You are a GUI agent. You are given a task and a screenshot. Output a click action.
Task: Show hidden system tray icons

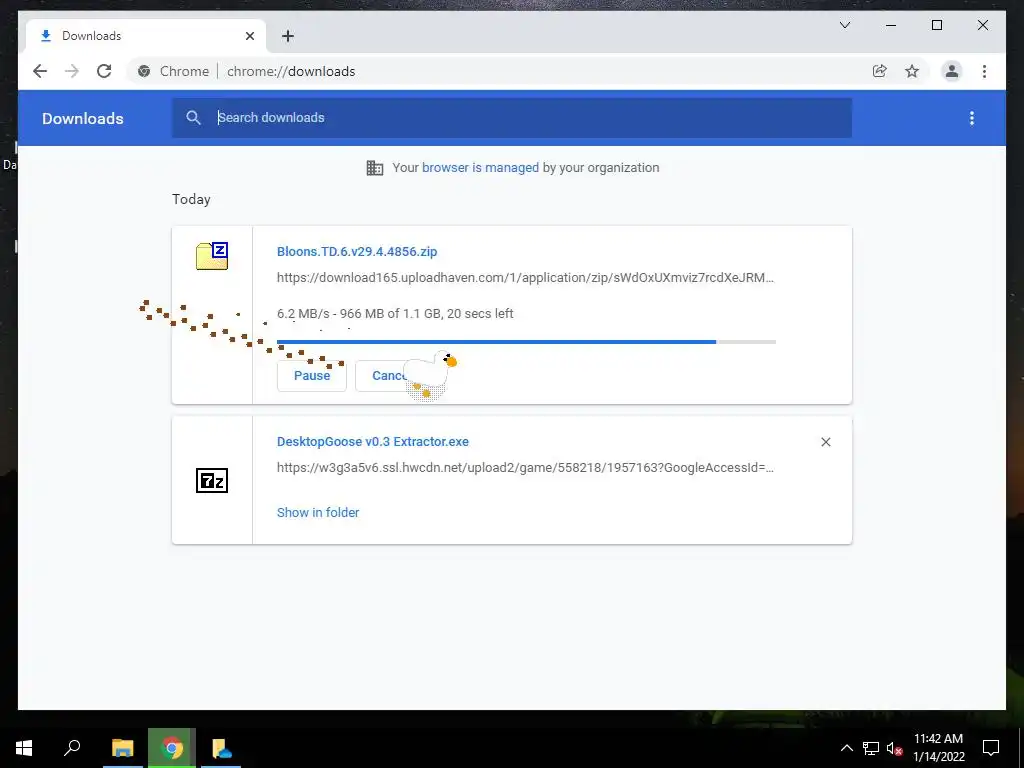(846, 748)
